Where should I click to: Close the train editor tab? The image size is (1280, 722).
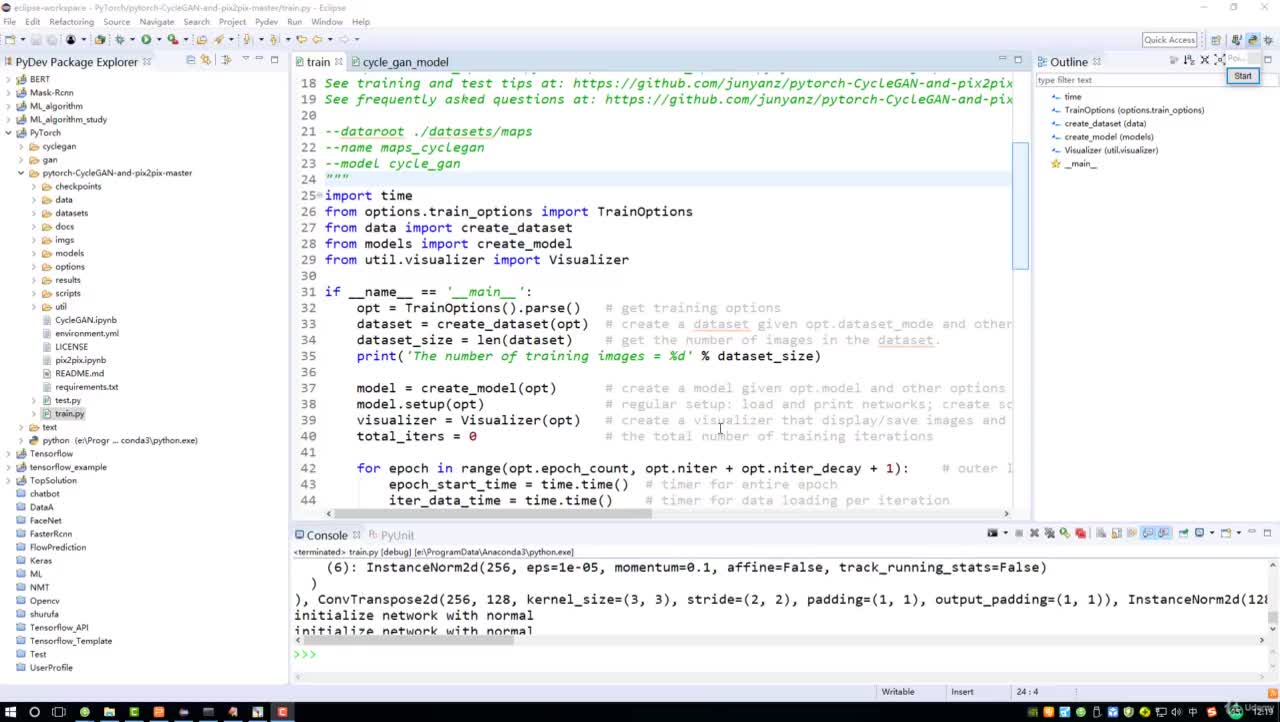click(x=339, y=62)
